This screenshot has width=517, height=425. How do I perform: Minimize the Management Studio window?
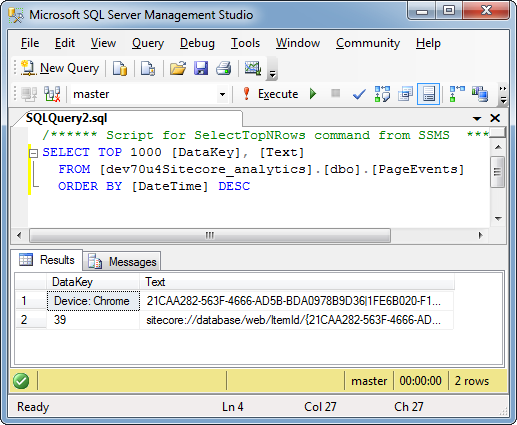click(x=422, y=11)
